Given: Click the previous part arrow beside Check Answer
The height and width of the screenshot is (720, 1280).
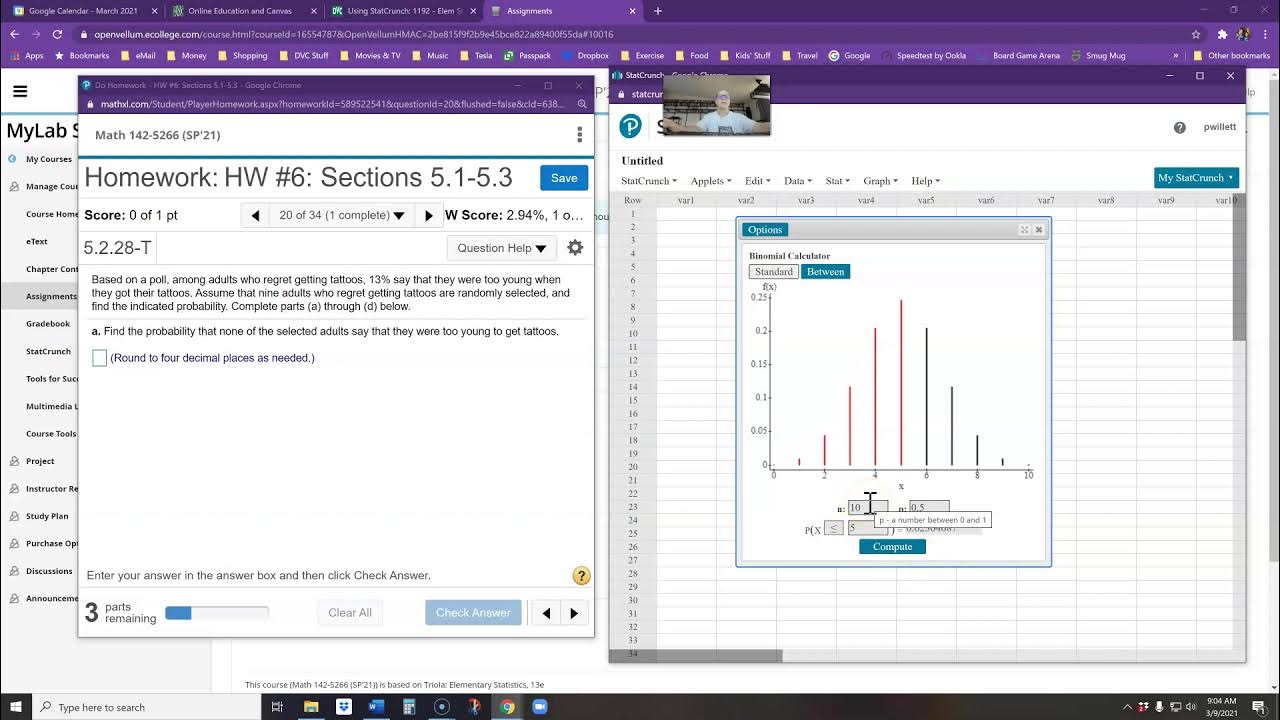Looking at the screenshot, I should tap(546, 613).
